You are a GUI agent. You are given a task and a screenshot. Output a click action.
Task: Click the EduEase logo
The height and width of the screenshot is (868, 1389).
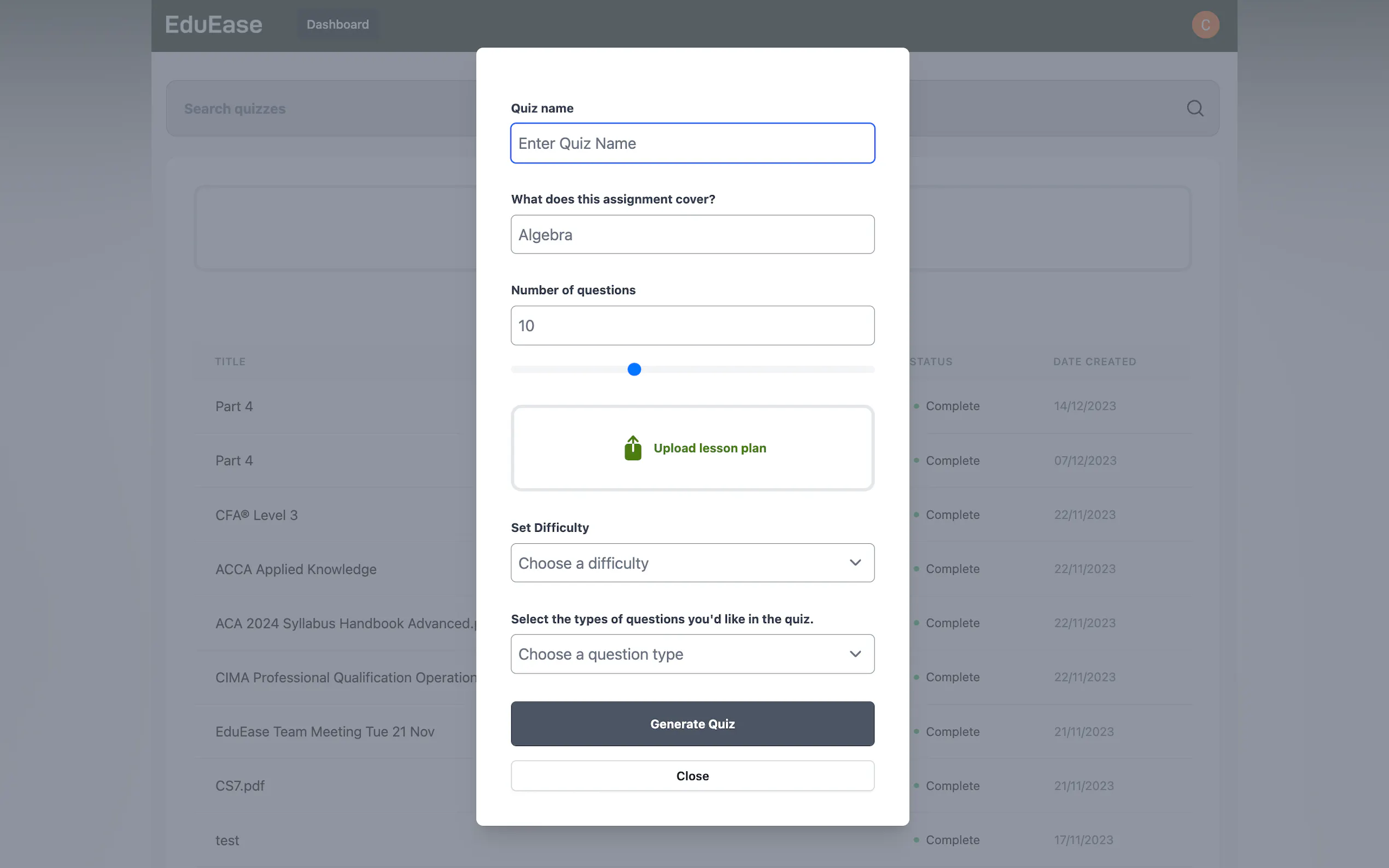pyautogui.click(x=214, y=25)
